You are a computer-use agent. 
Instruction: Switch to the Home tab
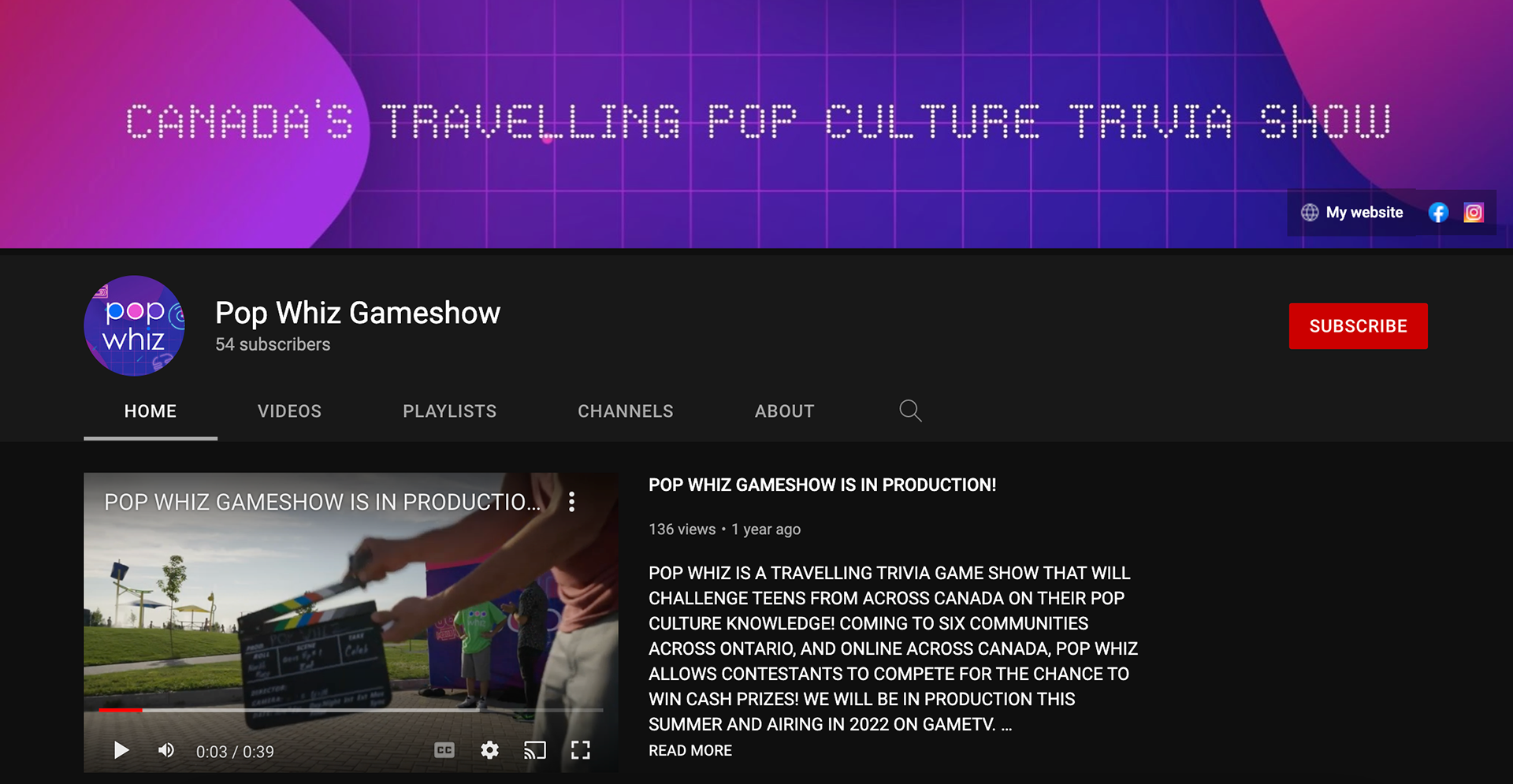151,411
